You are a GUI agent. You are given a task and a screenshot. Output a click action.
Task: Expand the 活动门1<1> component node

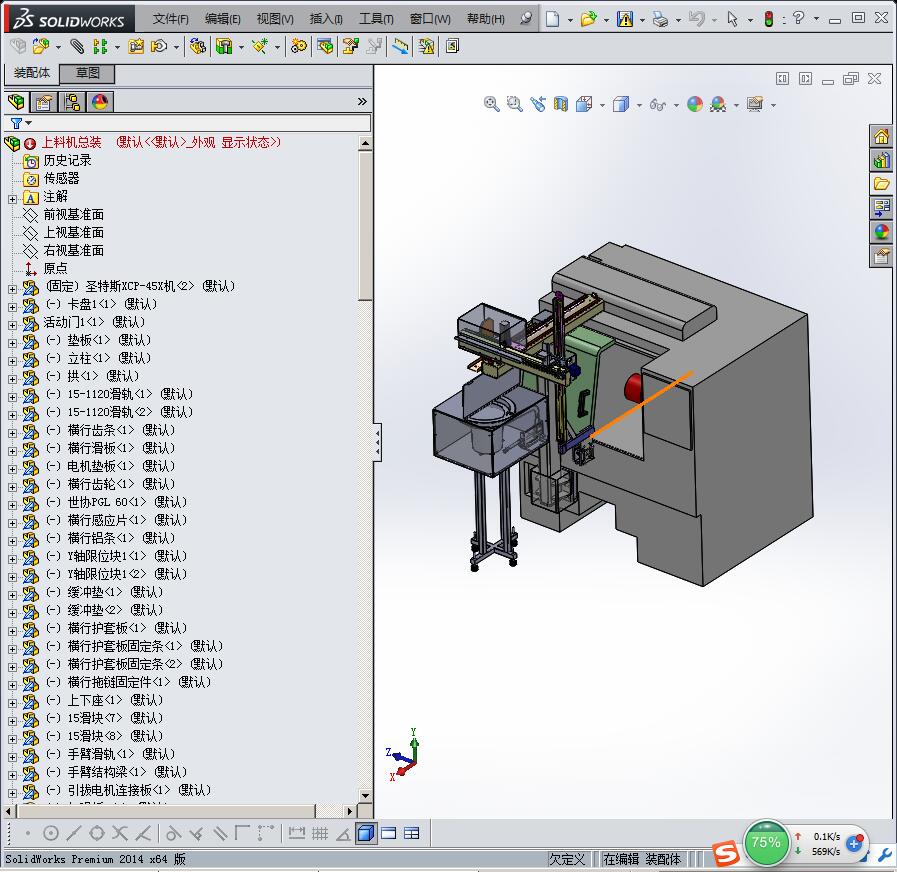13,325
